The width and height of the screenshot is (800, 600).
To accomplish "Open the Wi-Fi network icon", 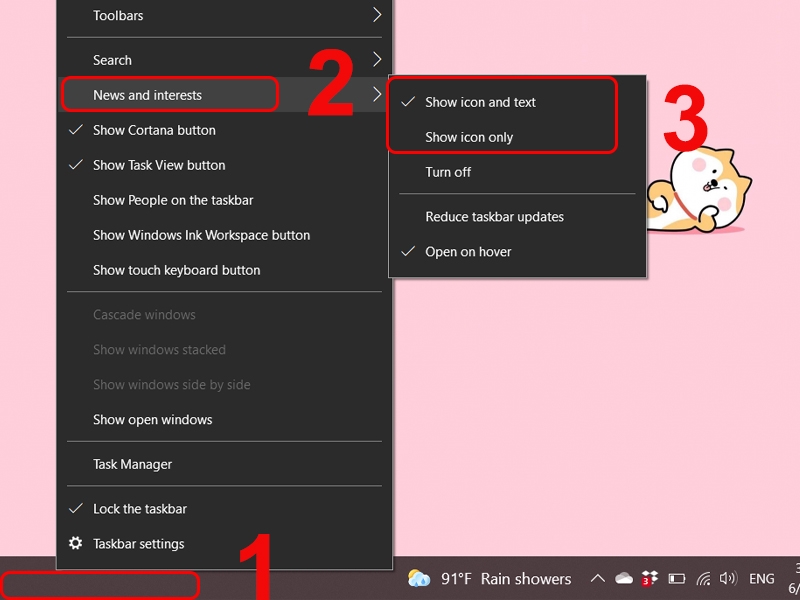I will 703,579.
